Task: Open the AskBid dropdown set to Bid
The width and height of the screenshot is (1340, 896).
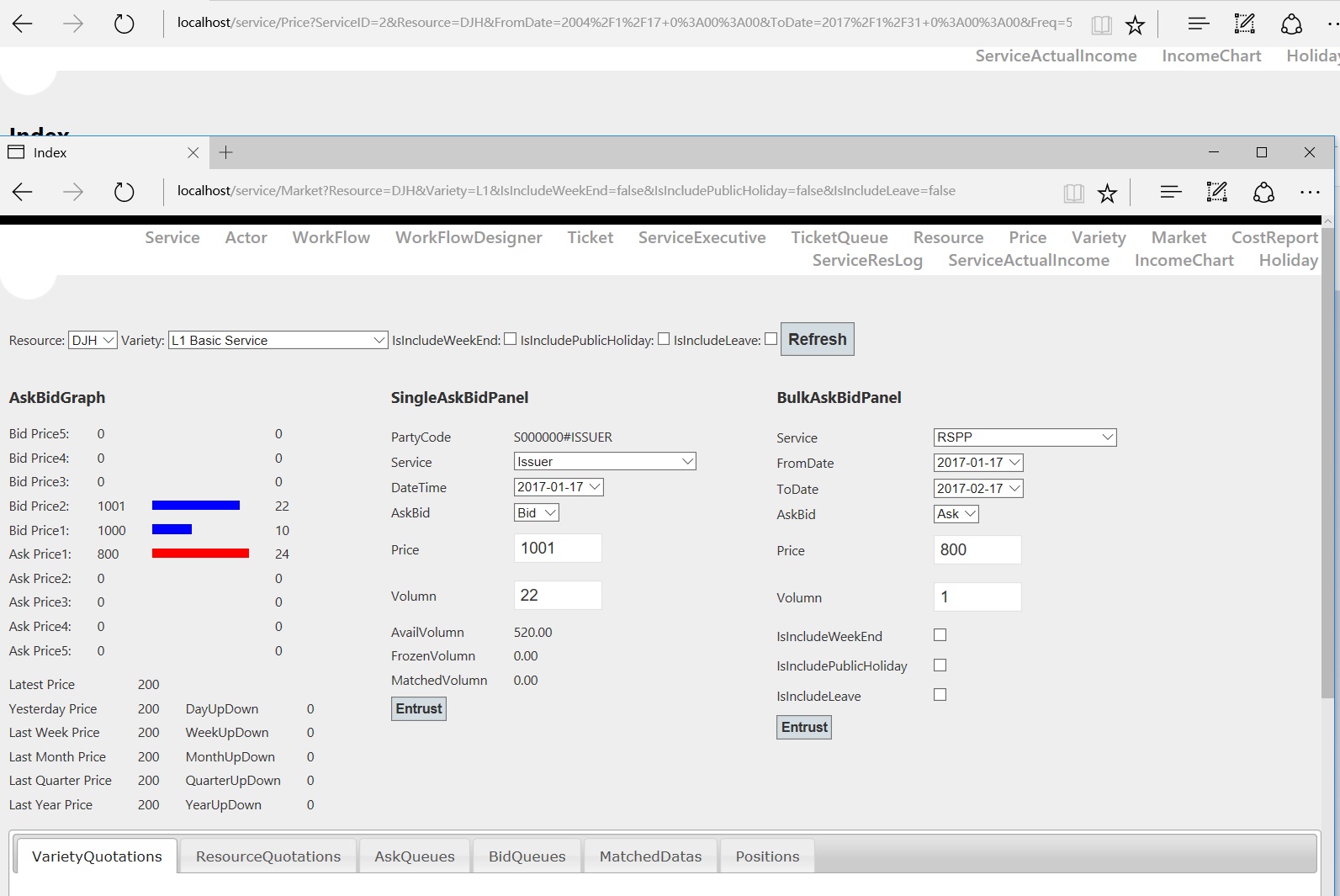Action: (x=536, y=512)
